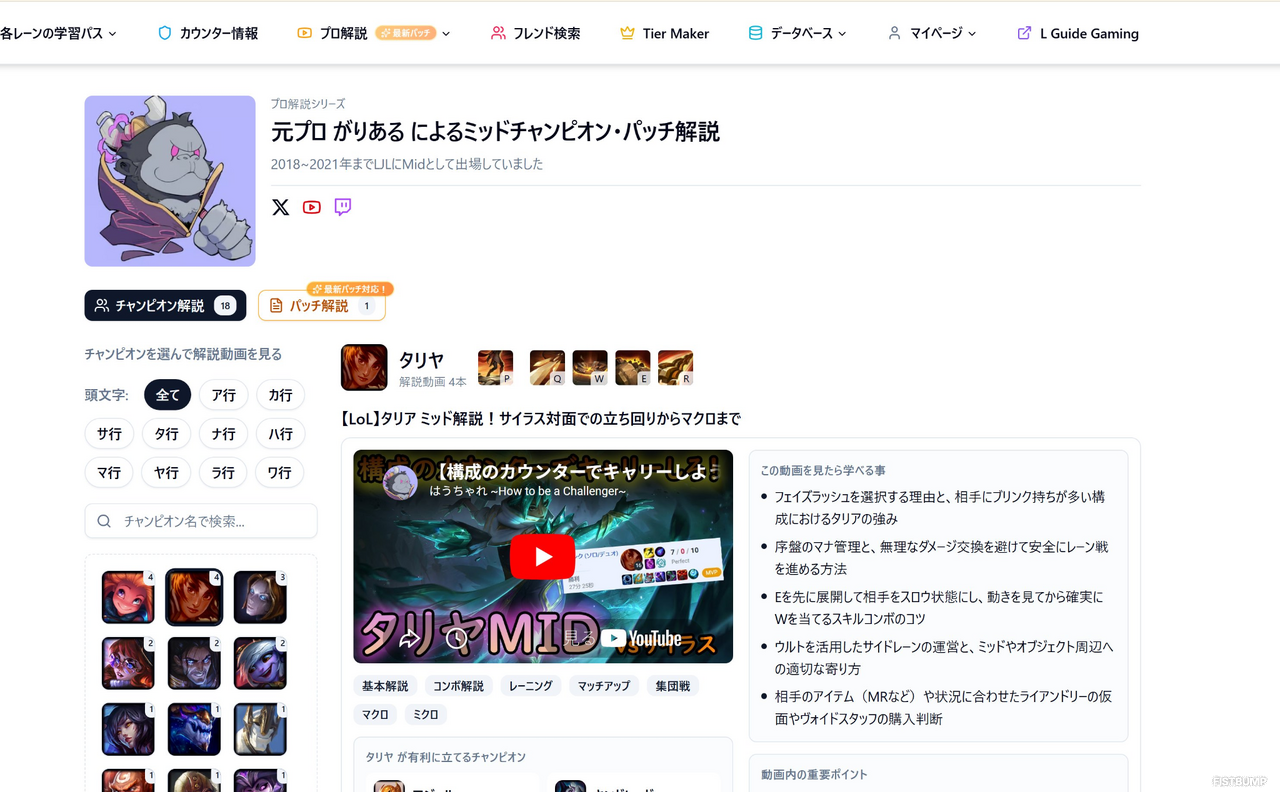
Task: Click the 動画内の重要ポイント heading
Action: pyautogui.click(x=814, y=774)
